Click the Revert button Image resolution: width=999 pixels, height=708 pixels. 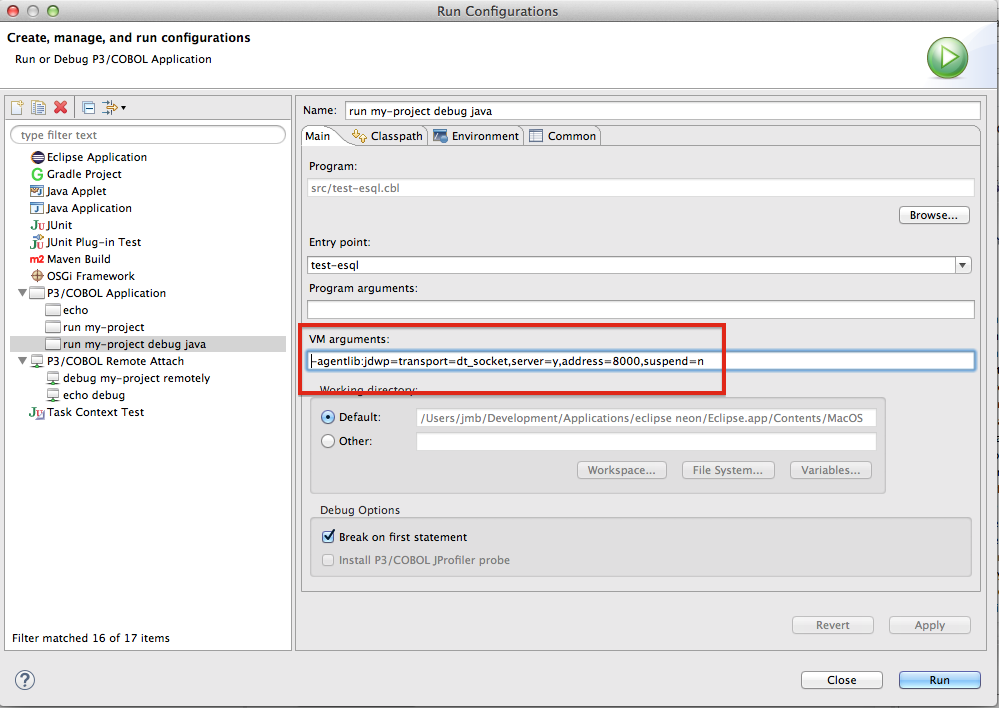(833, 625)
